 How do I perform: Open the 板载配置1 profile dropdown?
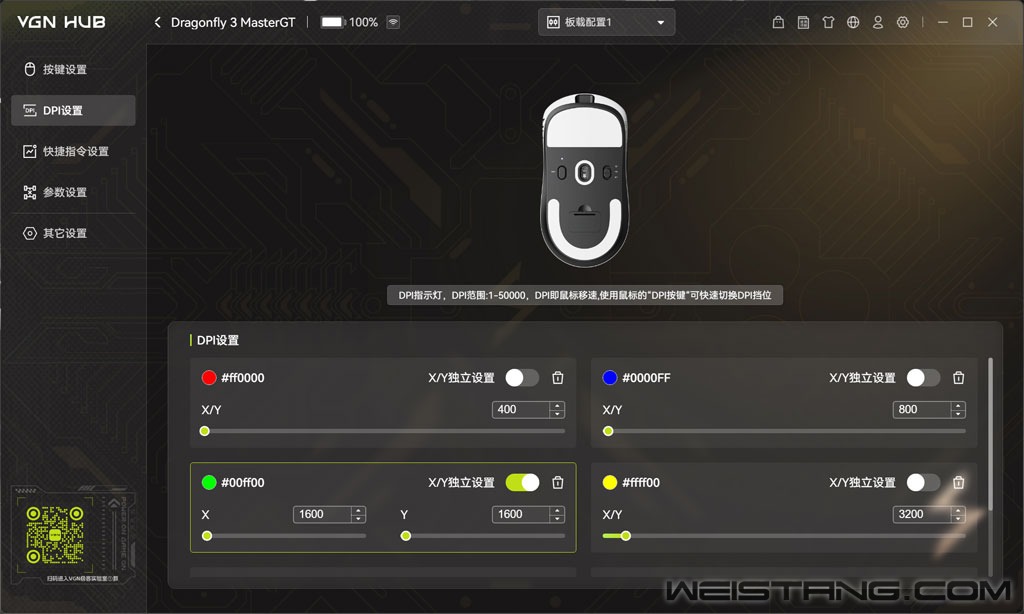(x=607, y=22)
